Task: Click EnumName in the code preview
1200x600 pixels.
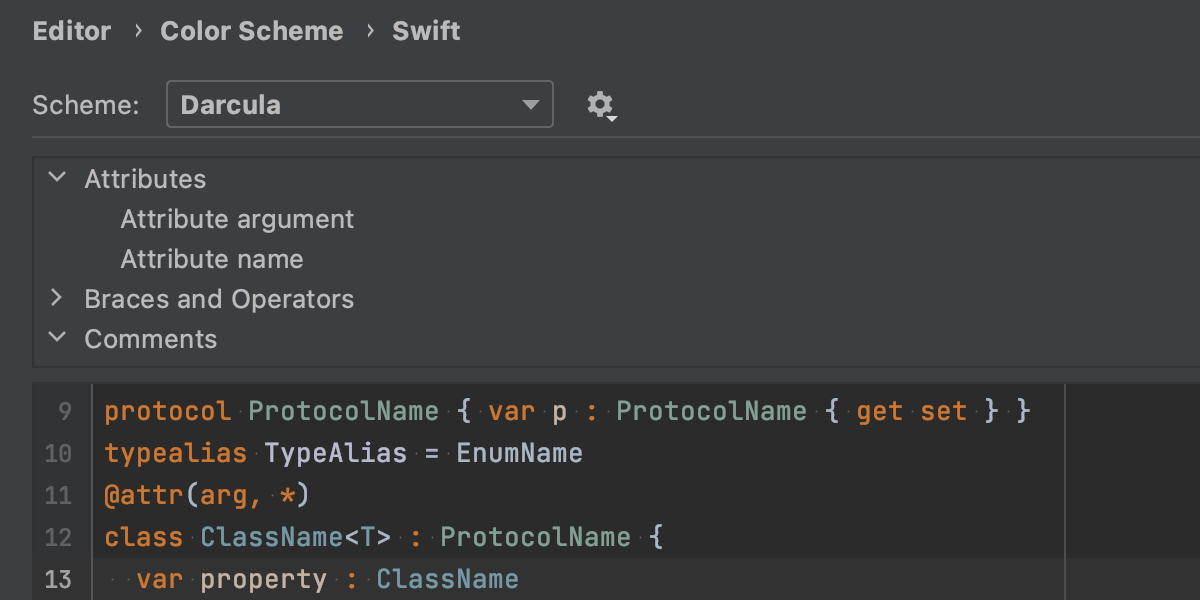Action: (x=519, y=453)
